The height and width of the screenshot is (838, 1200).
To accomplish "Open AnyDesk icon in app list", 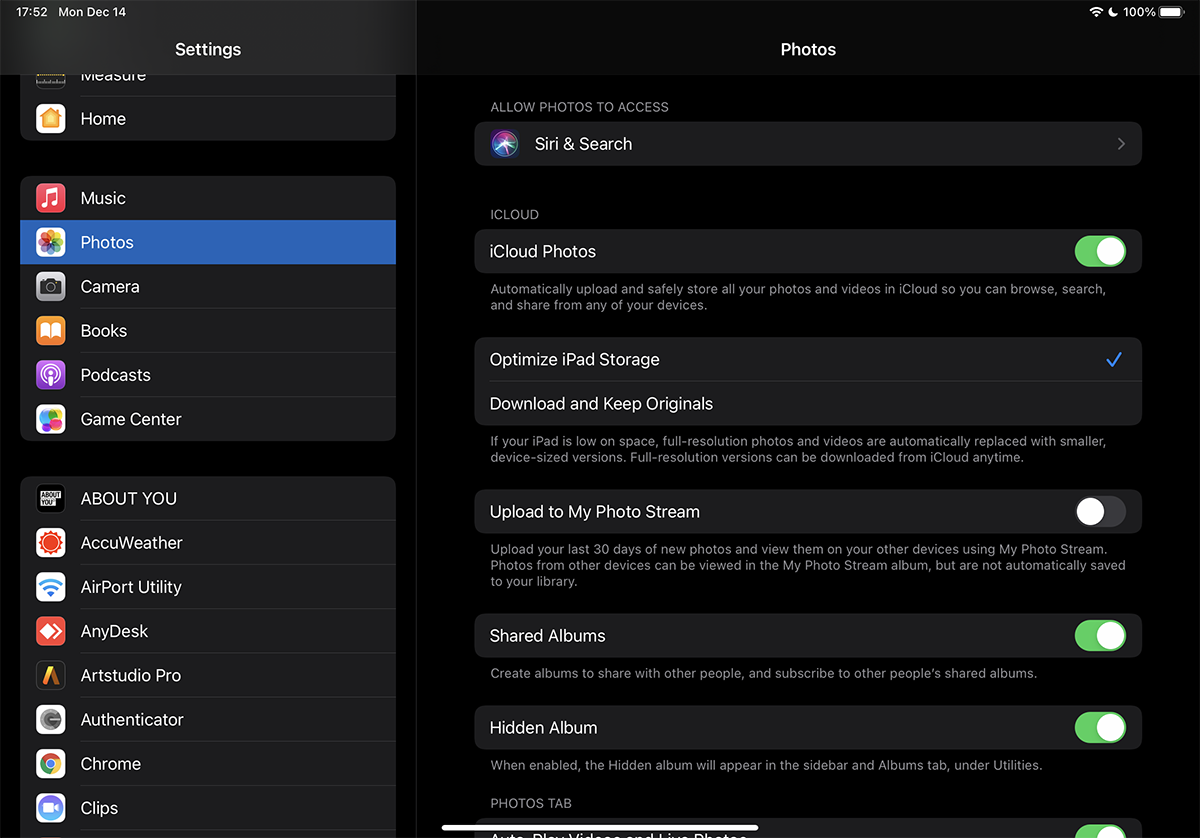I will pos(51,631).
